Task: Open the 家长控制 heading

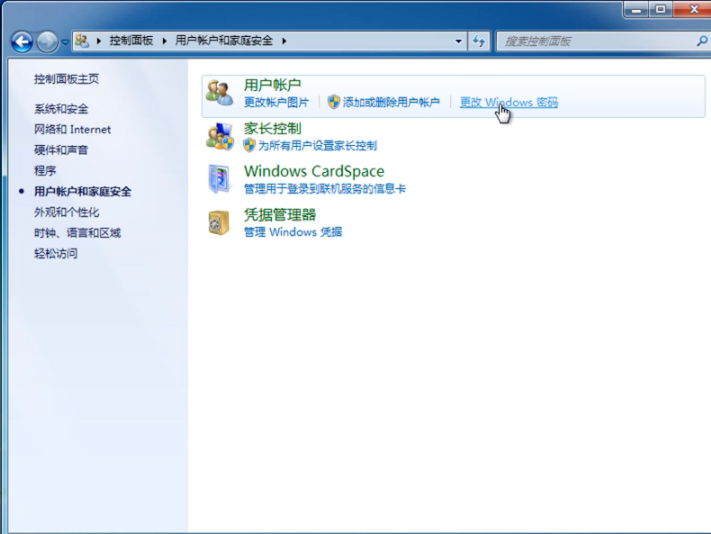Action: coord(273,128)
